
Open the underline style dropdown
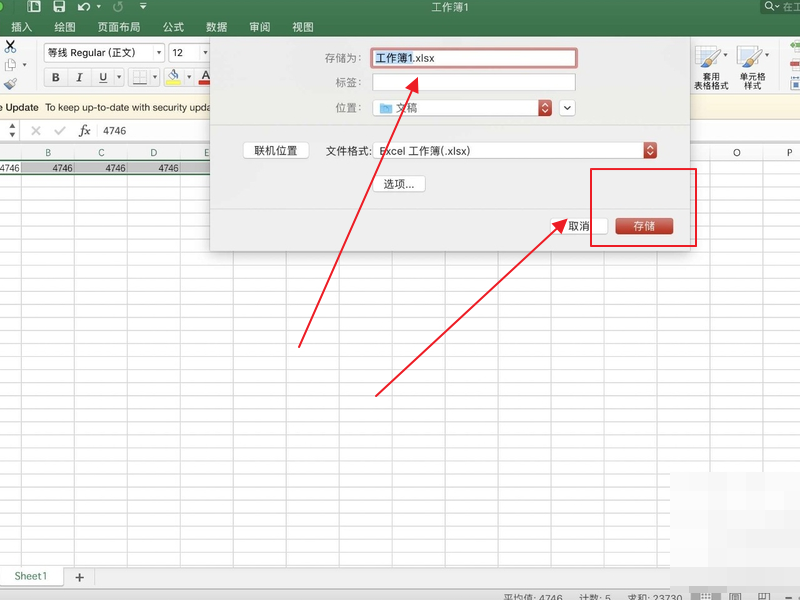click(x=119, y=78)
